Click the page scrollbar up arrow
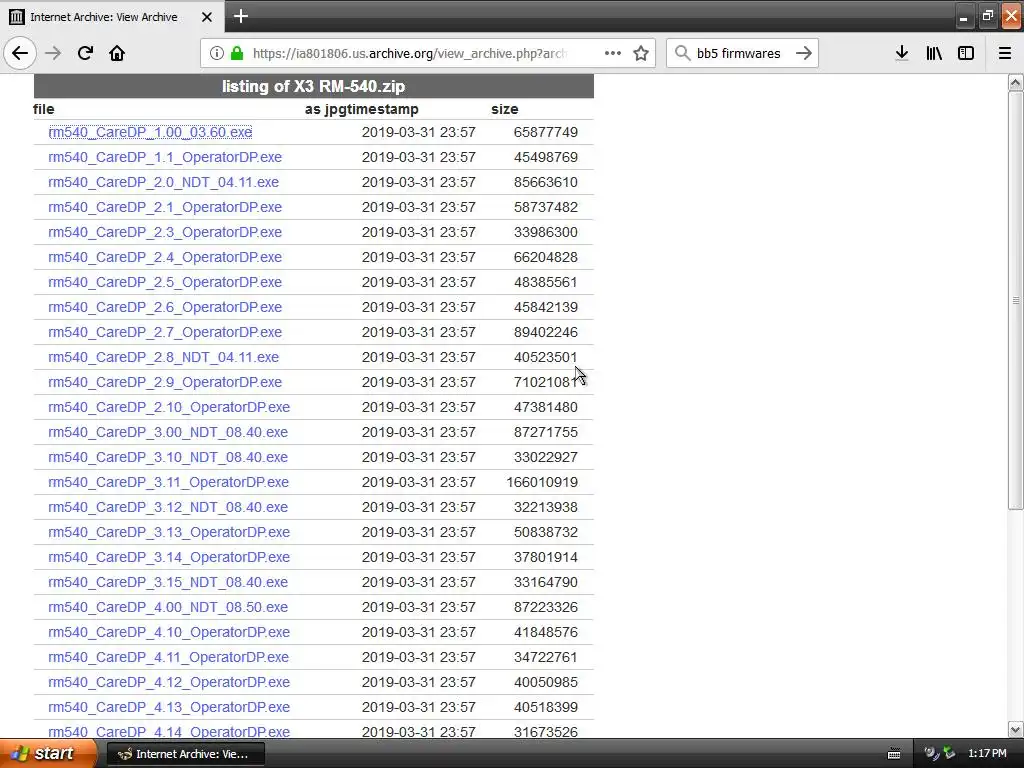 pyautogui.click(x=1016, y=82)
